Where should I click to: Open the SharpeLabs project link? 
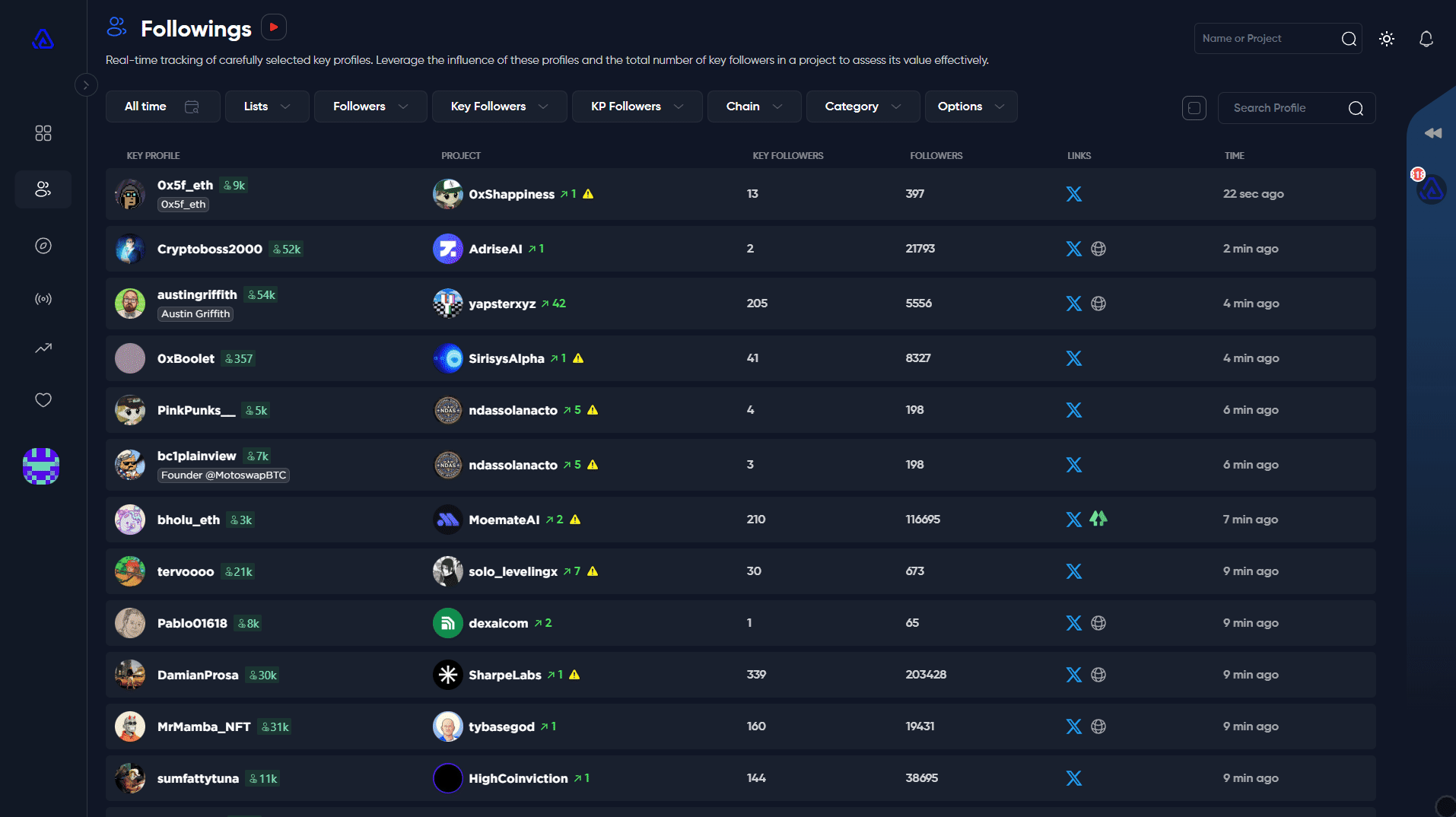pyautogui.click(x=505, y=675)
